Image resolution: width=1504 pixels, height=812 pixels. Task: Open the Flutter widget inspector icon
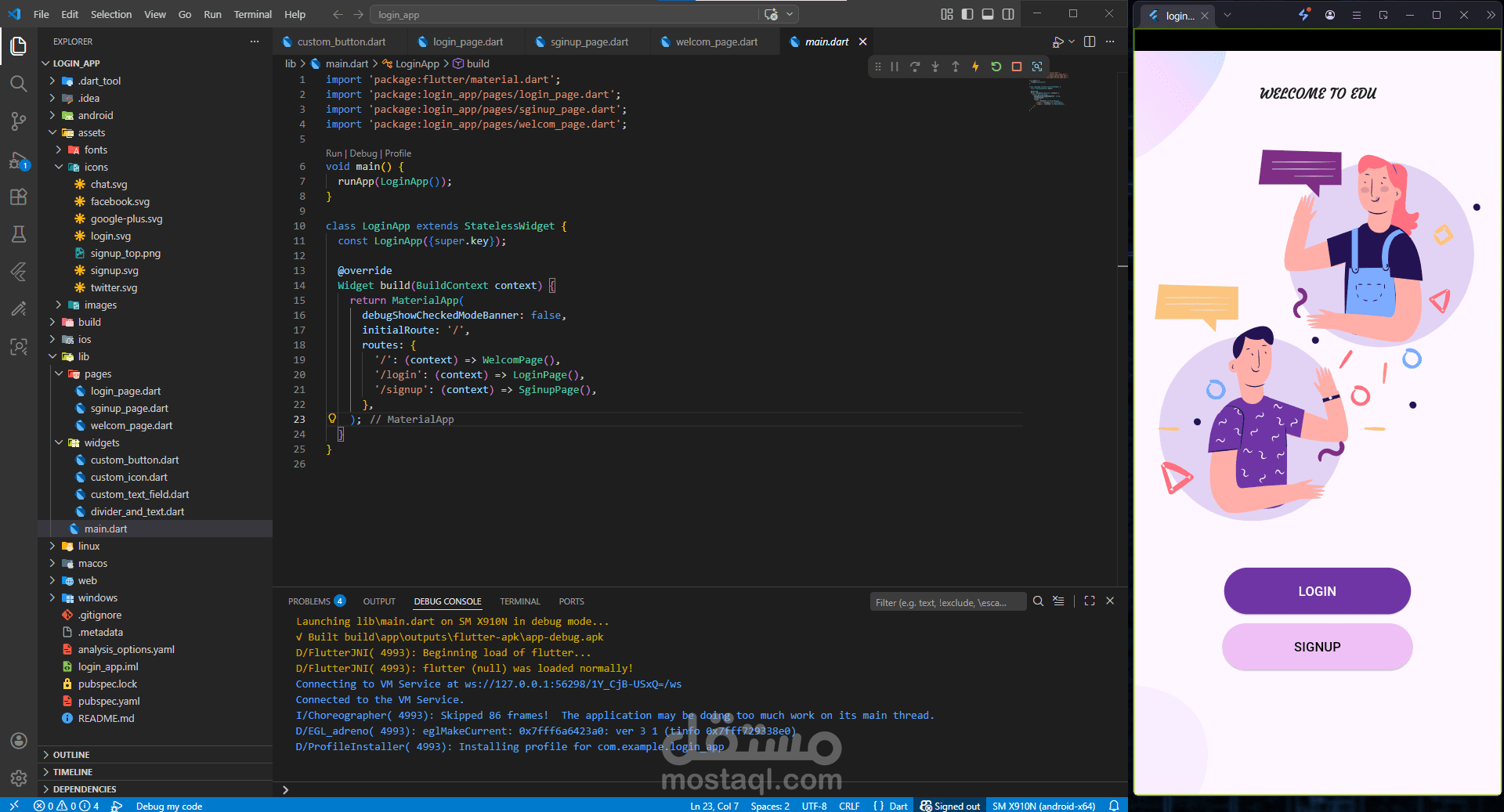click(1037, 67)
